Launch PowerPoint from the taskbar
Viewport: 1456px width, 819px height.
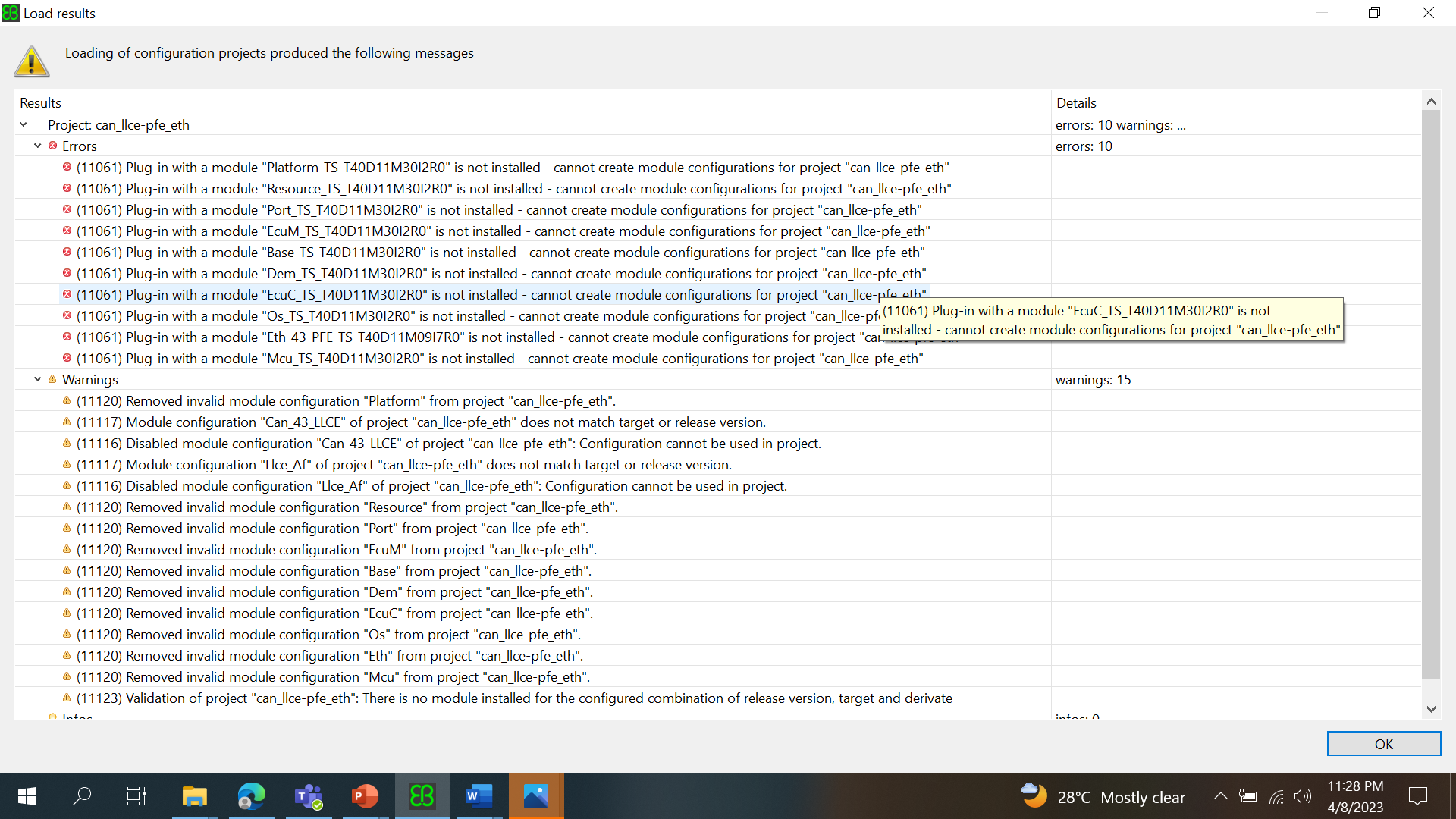tap(365, 796)
